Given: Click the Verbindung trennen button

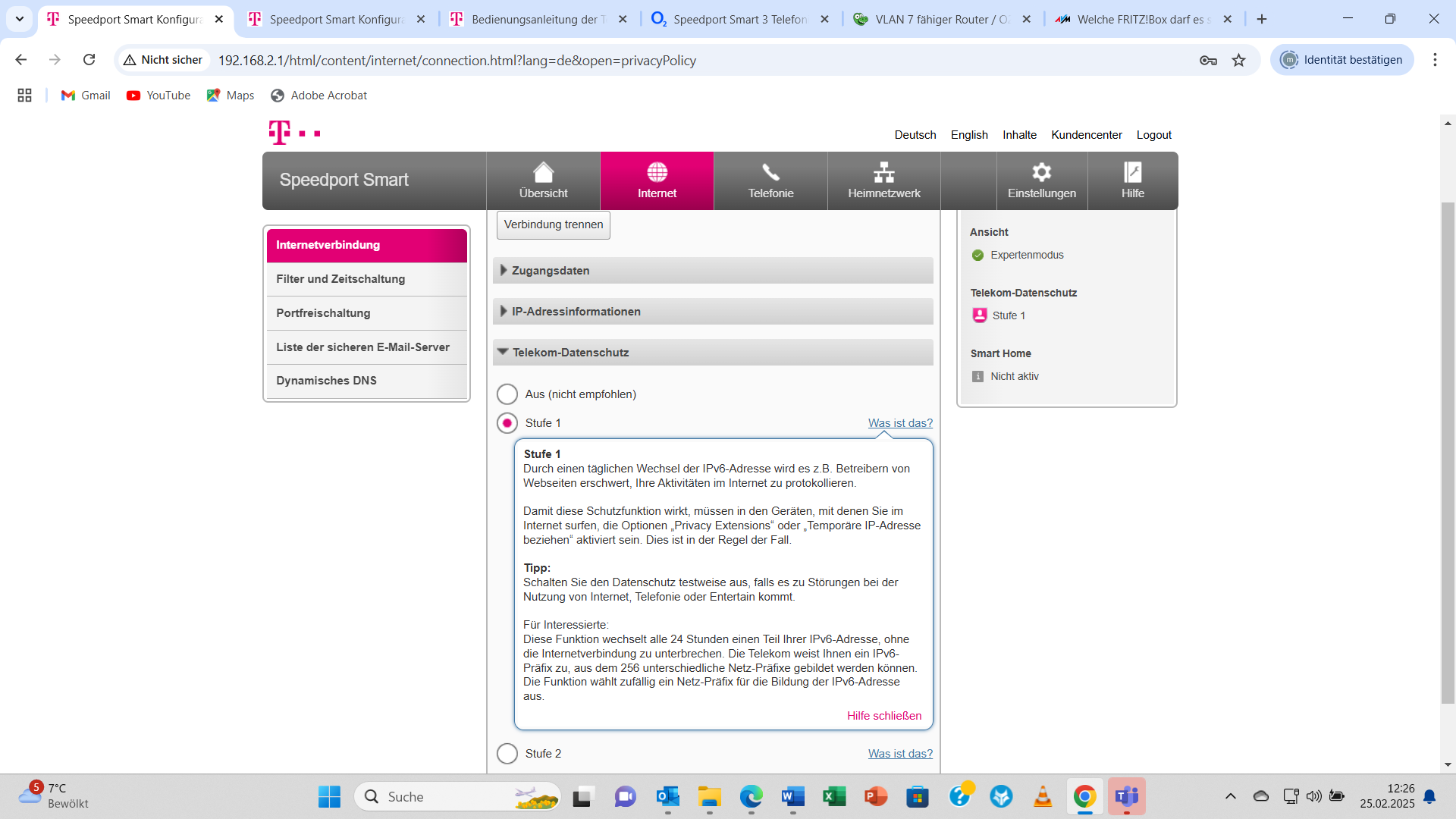Looking at the screenshot, I should pos(554,224).
